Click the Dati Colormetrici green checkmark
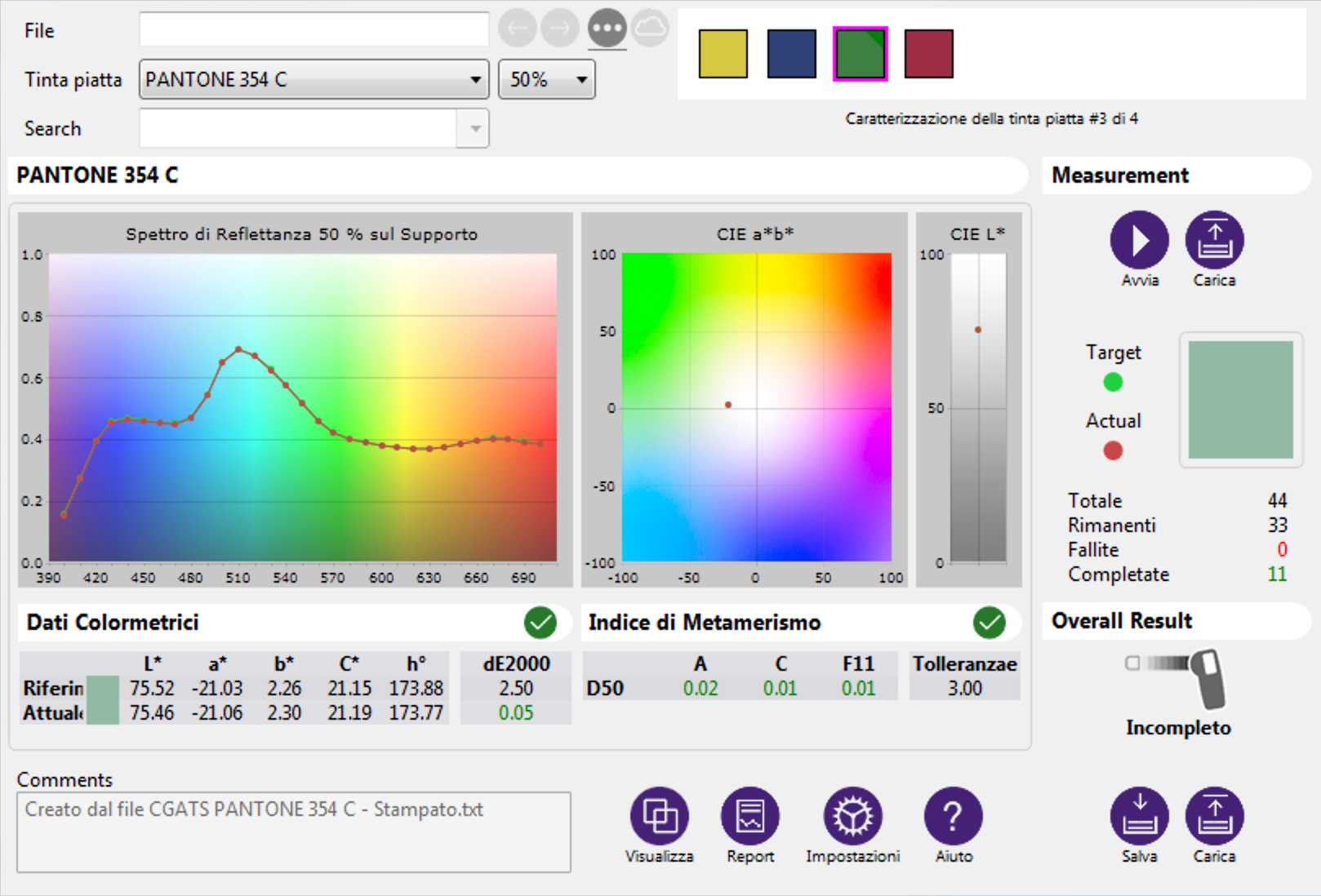The width and height of the screenshot is (1321, 896). coord(540,623)
